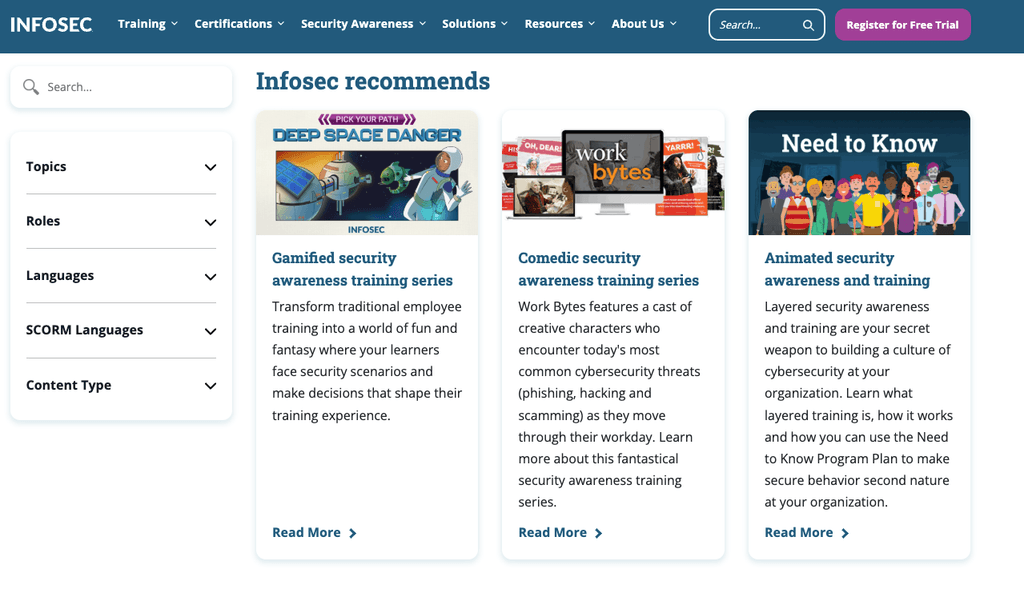Open the Certifications dropdown menu

(239, 24)
